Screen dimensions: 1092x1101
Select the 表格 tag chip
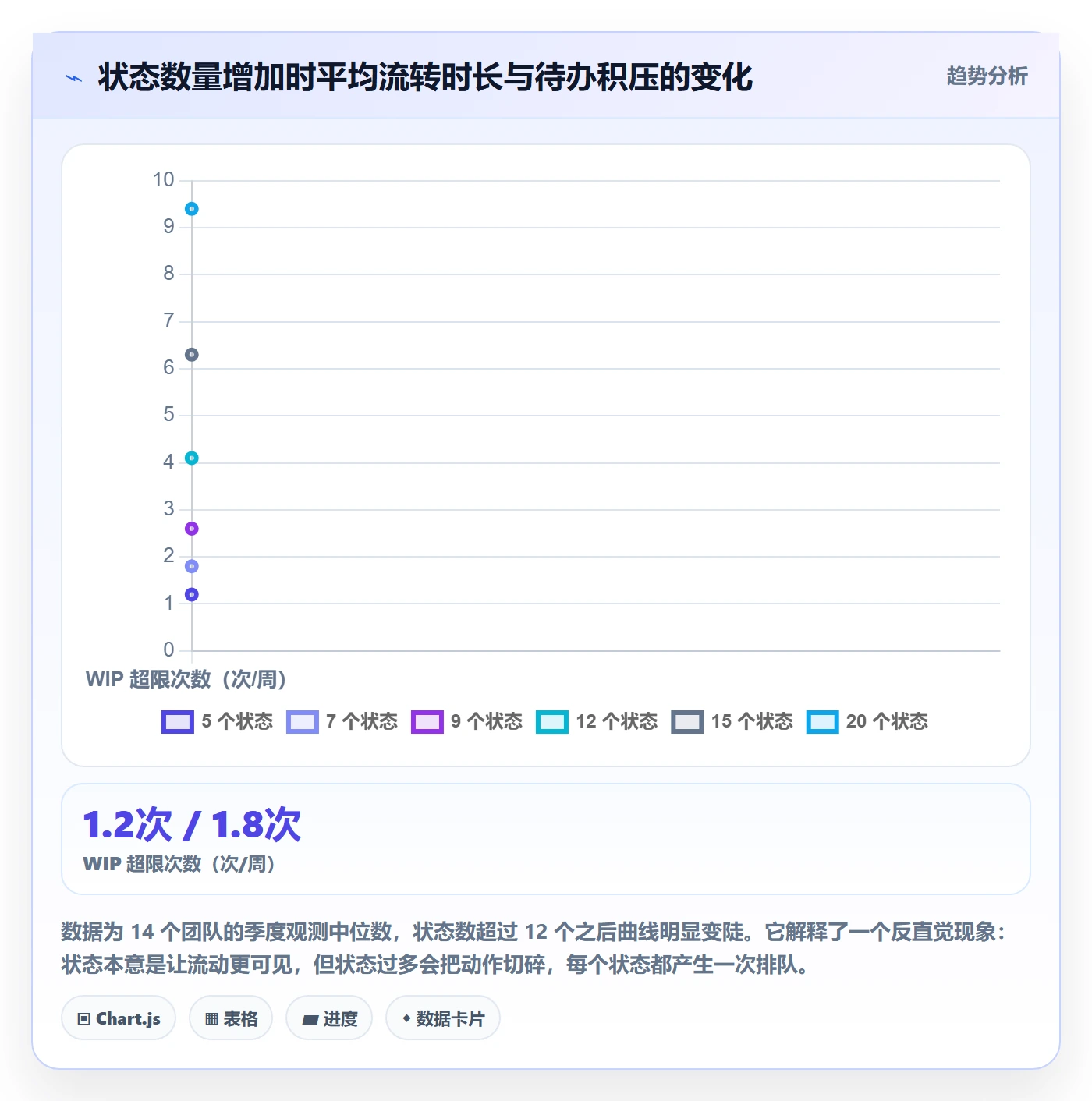(x=231, y=1018)
